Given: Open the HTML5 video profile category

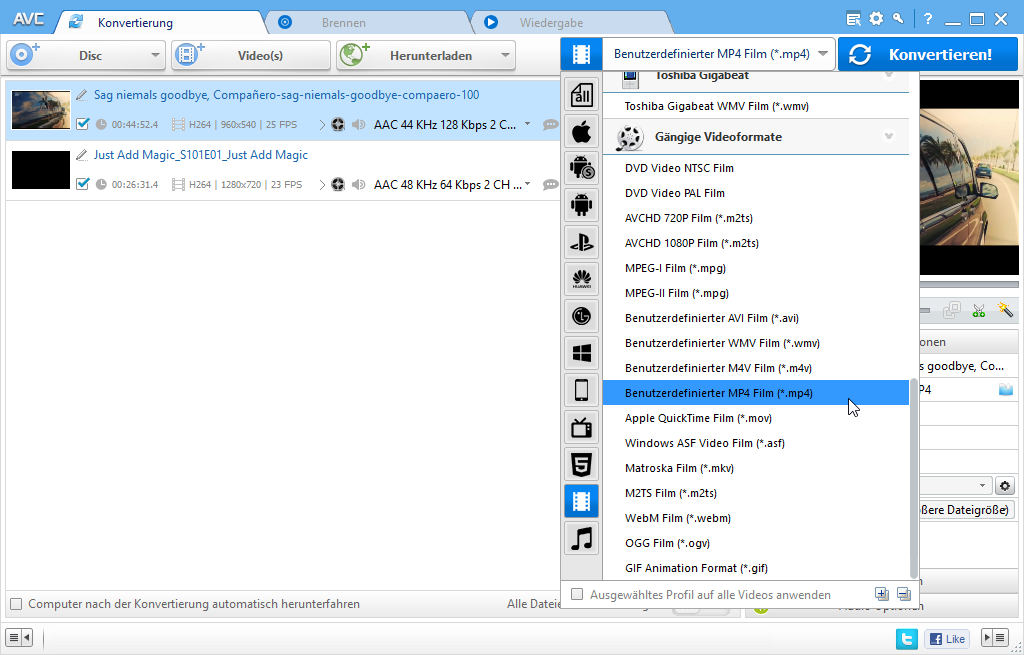Looking at the screenshot, I should click(581, 464).
